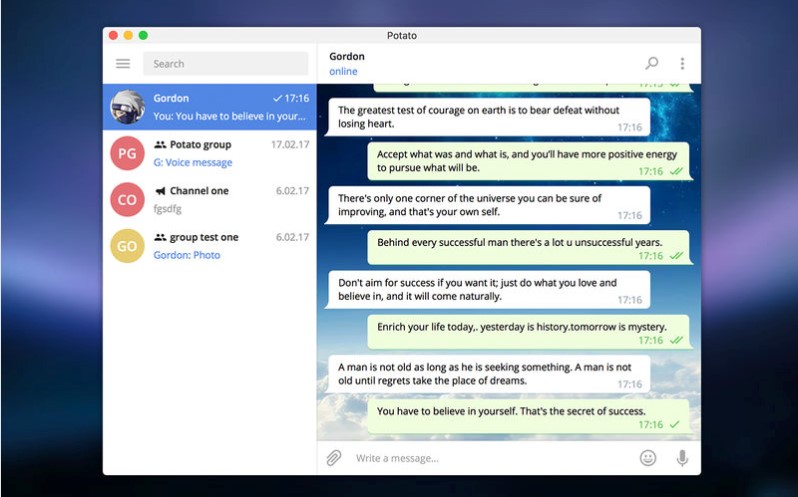Click the message about believing in yourself
Screen dimensions: 798x497
click(x=510, y=411)
